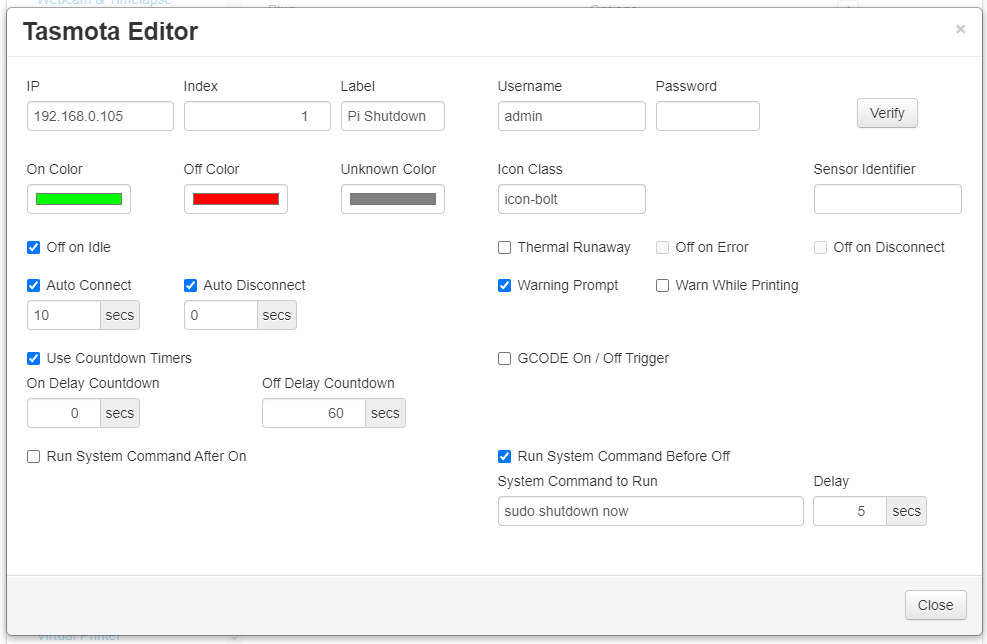Click the 'Off Delay Countdown' label
The width and height of the screenshot is (987, 644).
coord(328,383)
